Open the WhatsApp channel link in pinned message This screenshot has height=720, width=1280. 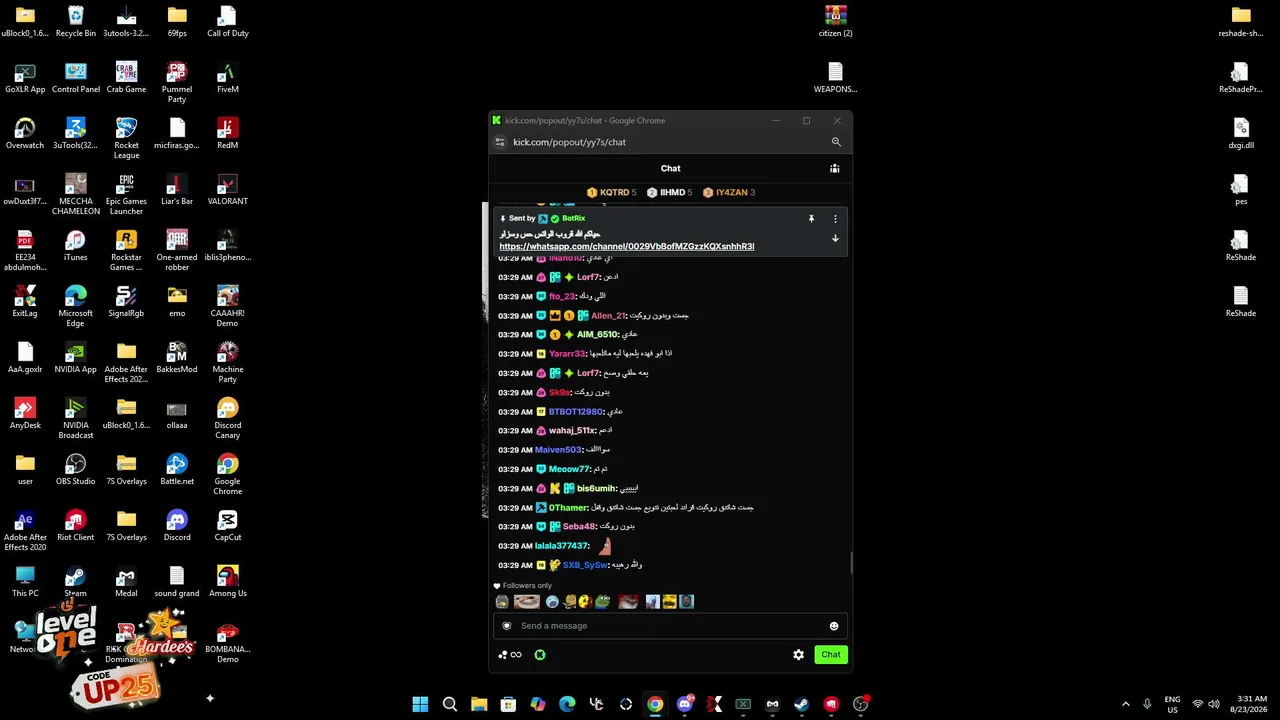coord(626,246)
